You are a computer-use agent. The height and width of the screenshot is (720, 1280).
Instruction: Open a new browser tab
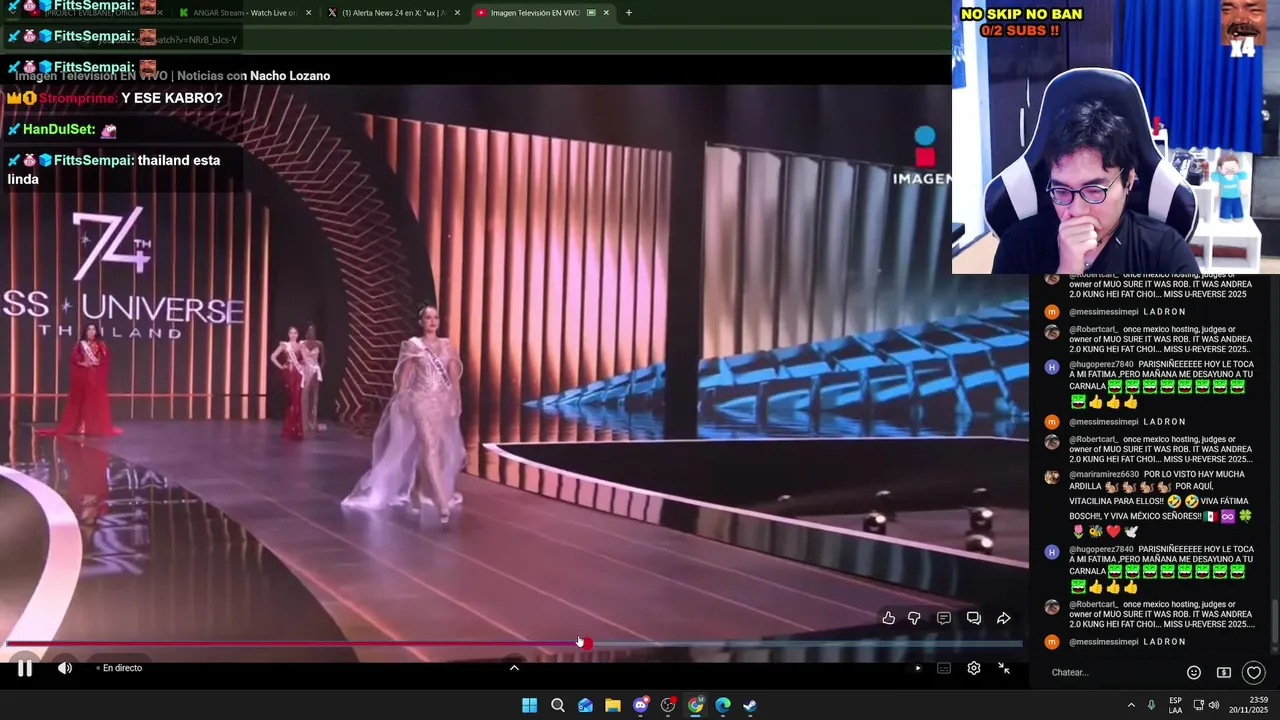pos(629,13)
